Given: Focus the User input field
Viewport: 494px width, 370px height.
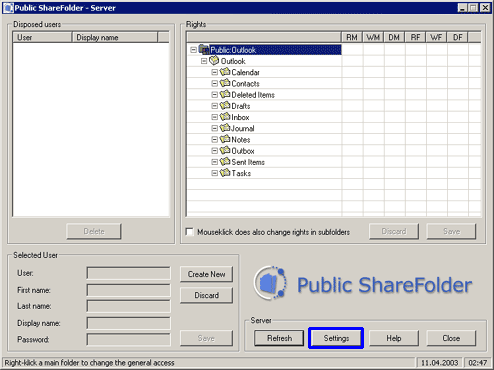Looking at the screenshot, I should [x=129, y=273].
